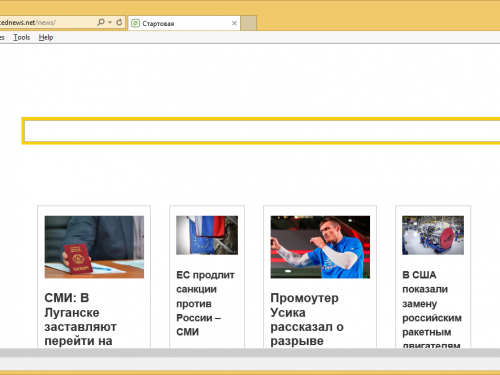Open a new blank tab
Screen dimensions: 500x375
click(x=248, y=23)
